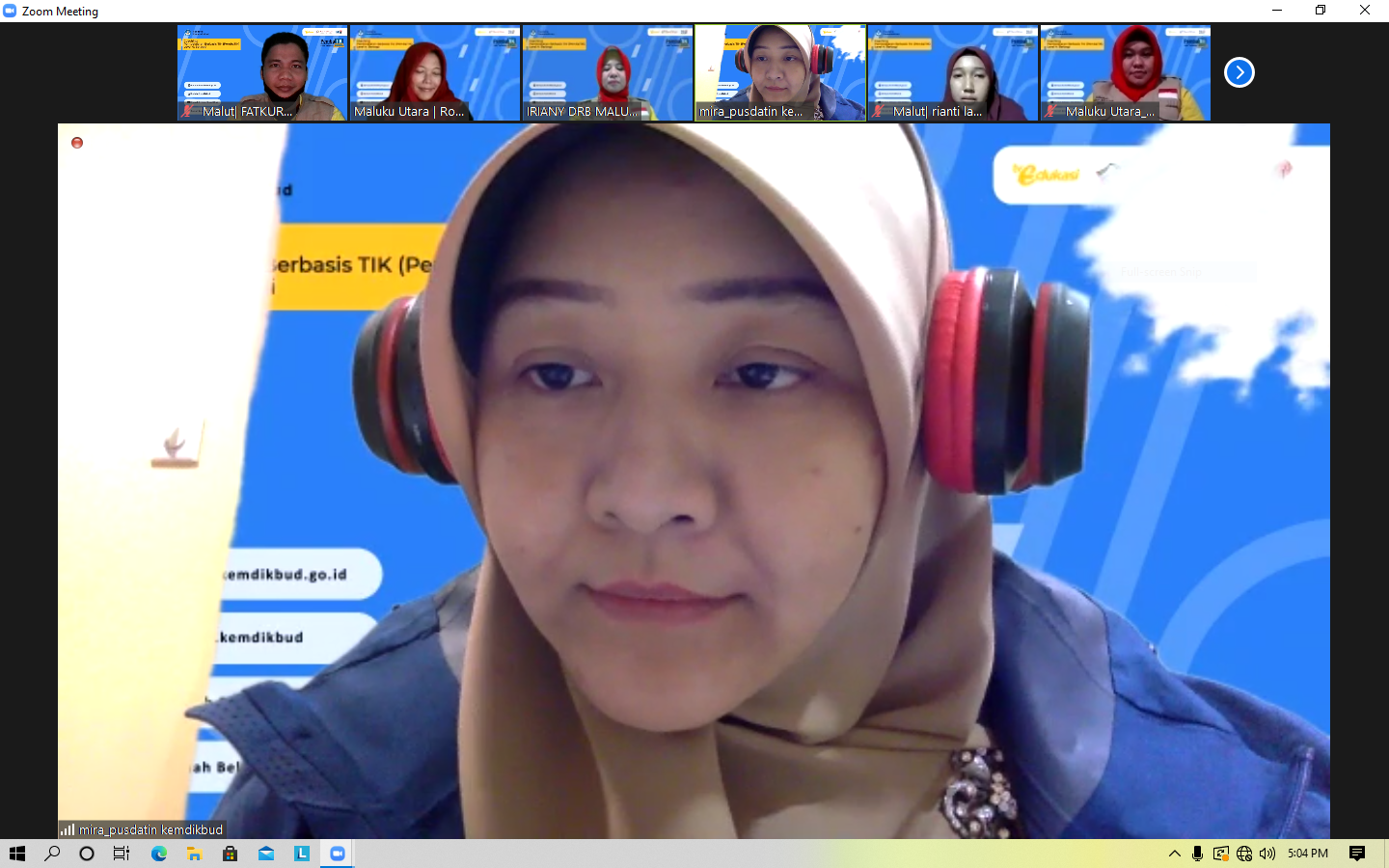Click muted mic icon on Malut| FATKUR thumbnail
This screenshot has height=868, width=1389.
coord(187,111)
